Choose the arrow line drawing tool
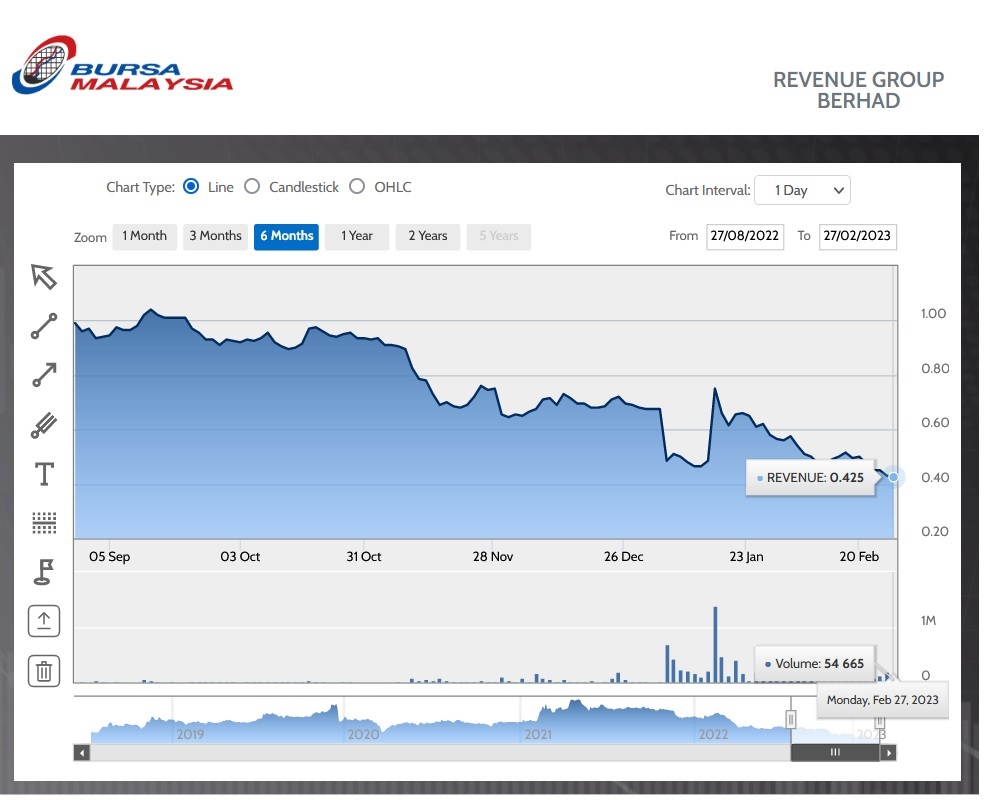The width and height of the screenshot is (998, 807). coord(44,375)
